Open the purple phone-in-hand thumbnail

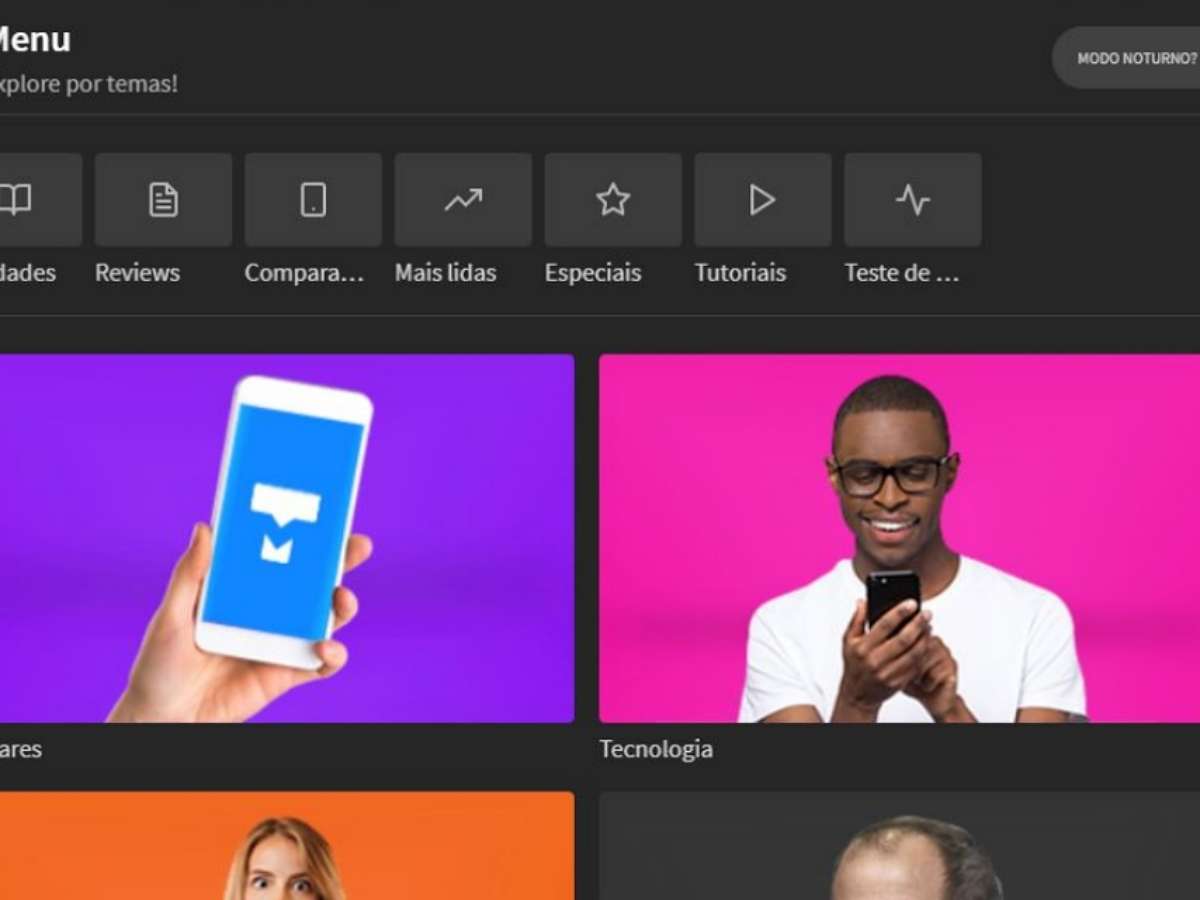coord(285,538)
